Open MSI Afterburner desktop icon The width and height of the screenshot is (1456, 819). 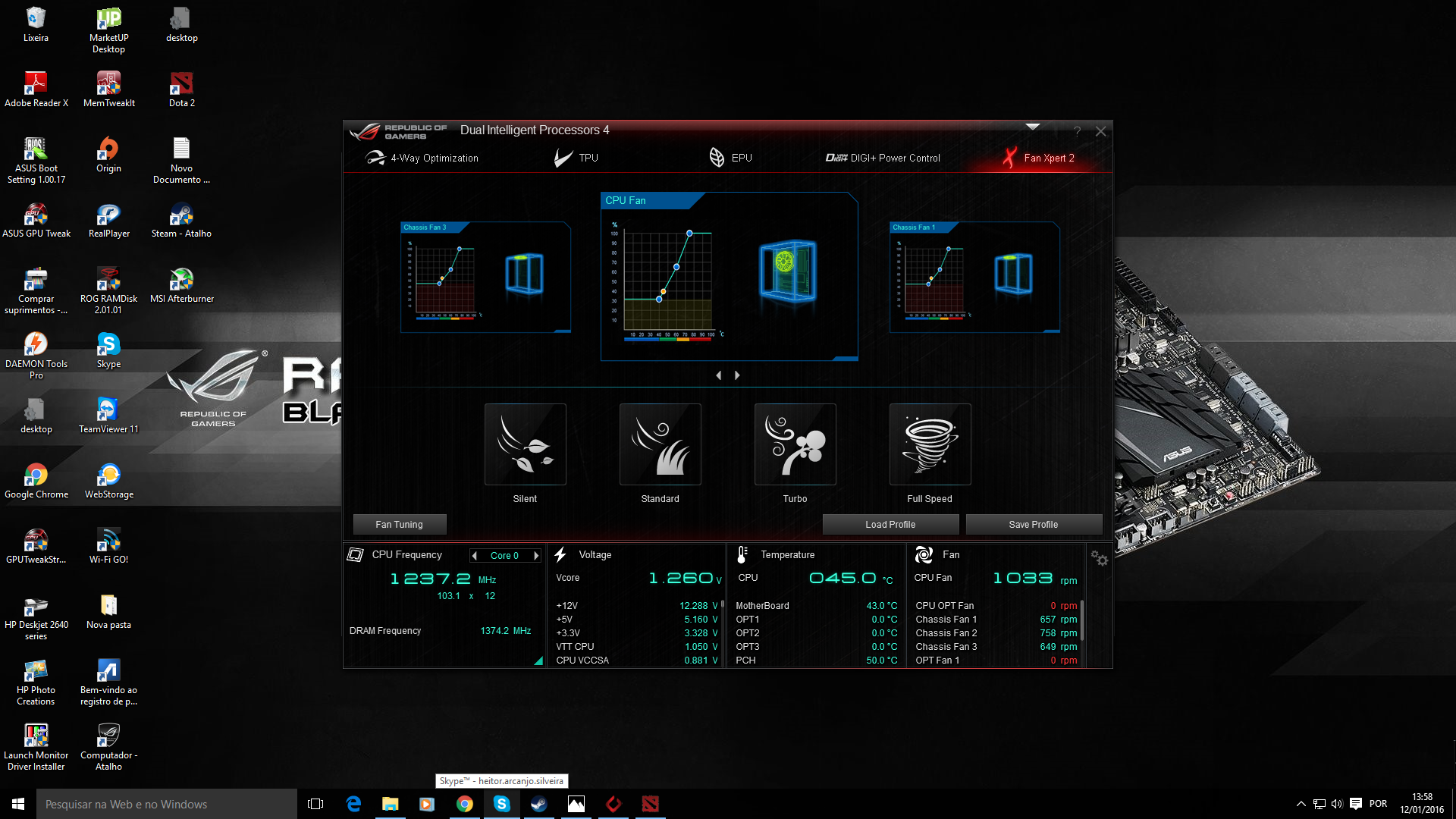(x=182, y=286)
